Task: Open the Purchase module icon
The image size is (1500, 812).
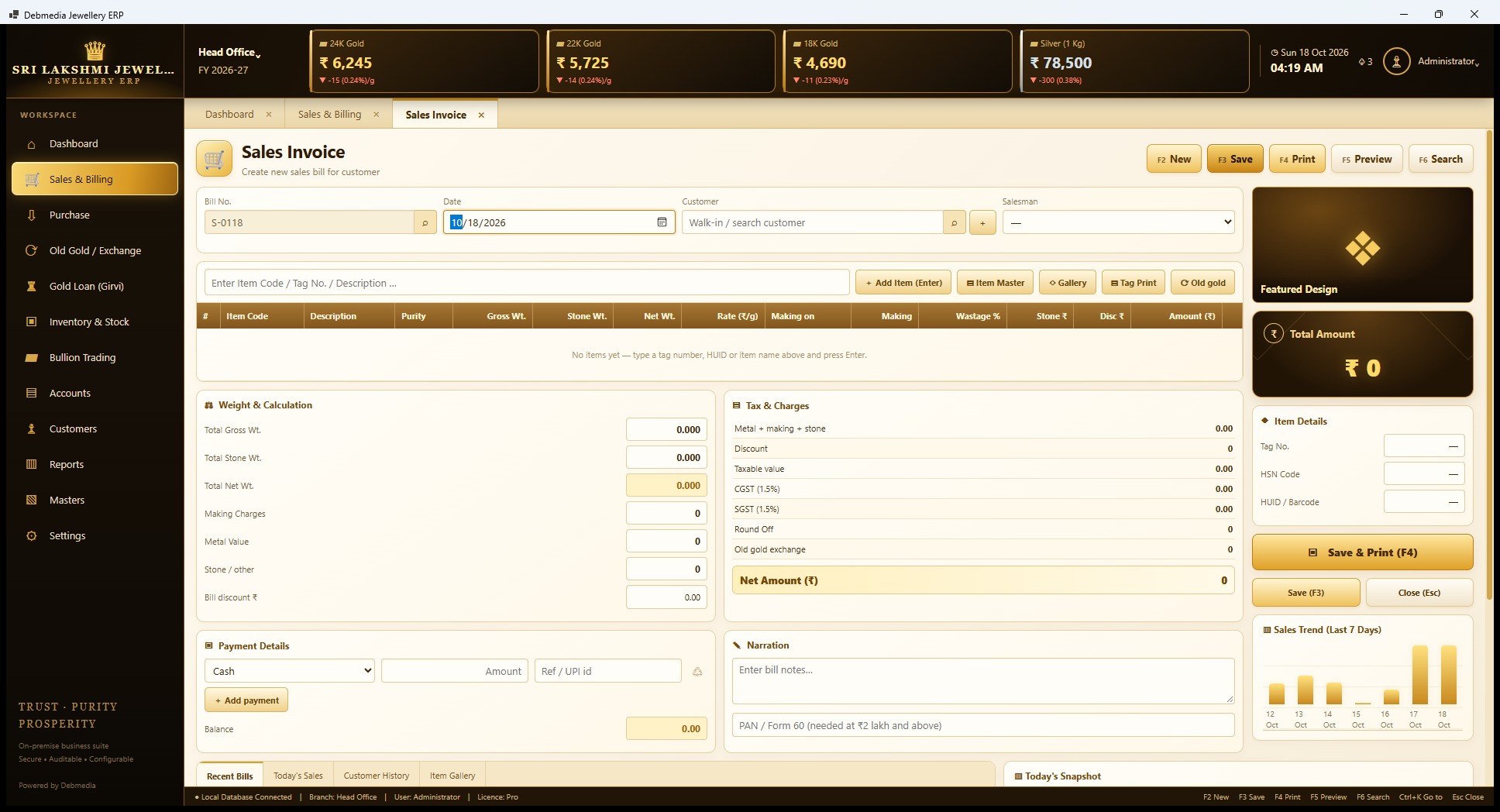Action: coord(32,215)
